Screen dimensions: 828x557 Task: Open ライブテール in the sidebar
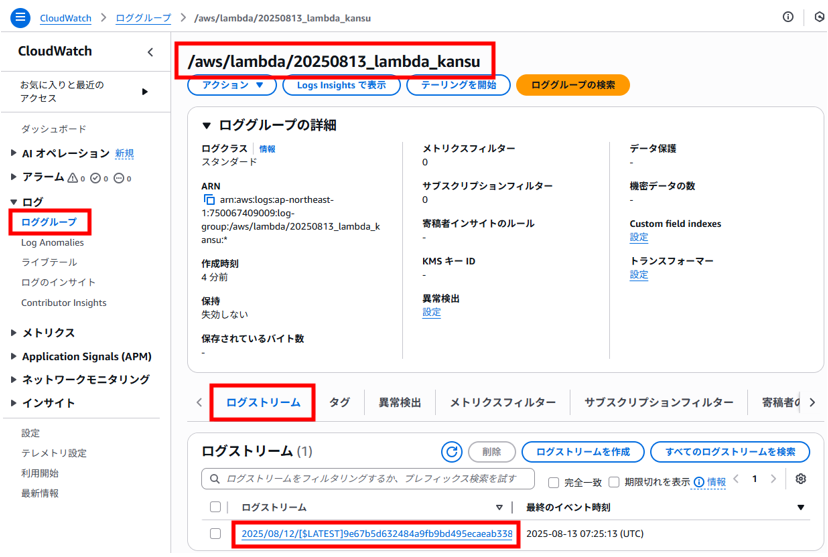tap(49, 262)
